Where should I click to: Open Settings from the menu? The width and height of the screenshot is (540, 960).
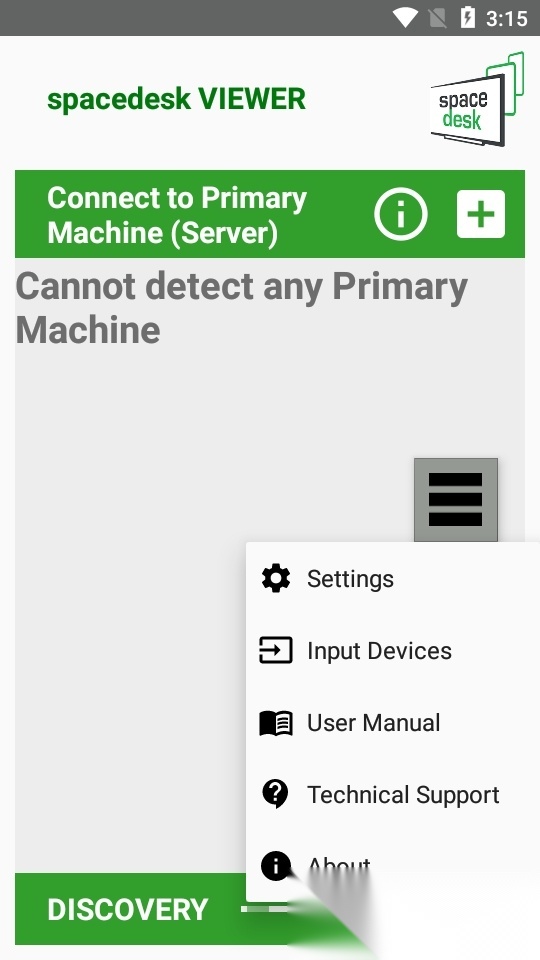pyautogui.click(x=392, y=579)
